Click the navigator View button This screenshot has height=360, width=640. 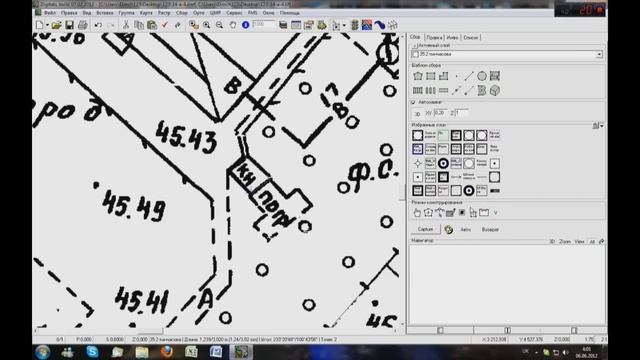tap(580, 242)
